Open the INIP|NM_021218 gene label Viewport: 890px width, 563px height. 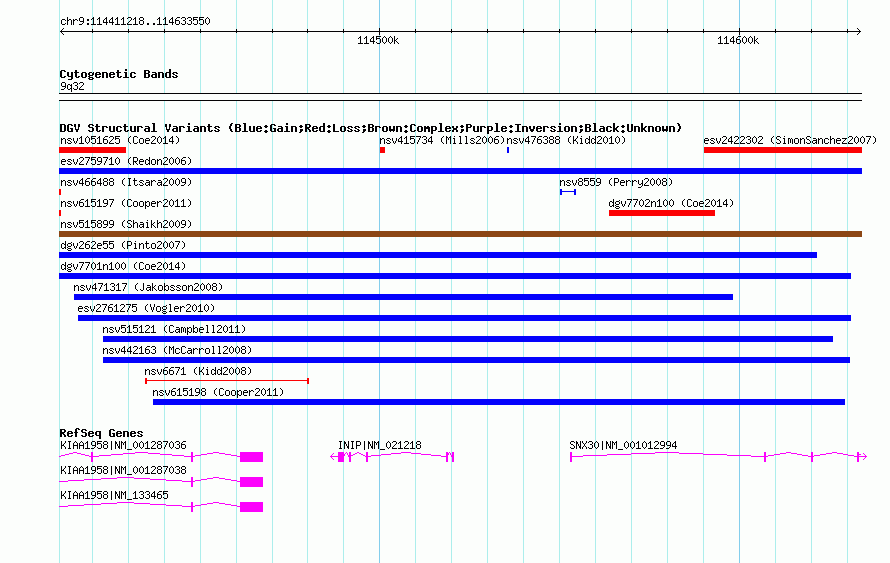(x=380, y=446)
